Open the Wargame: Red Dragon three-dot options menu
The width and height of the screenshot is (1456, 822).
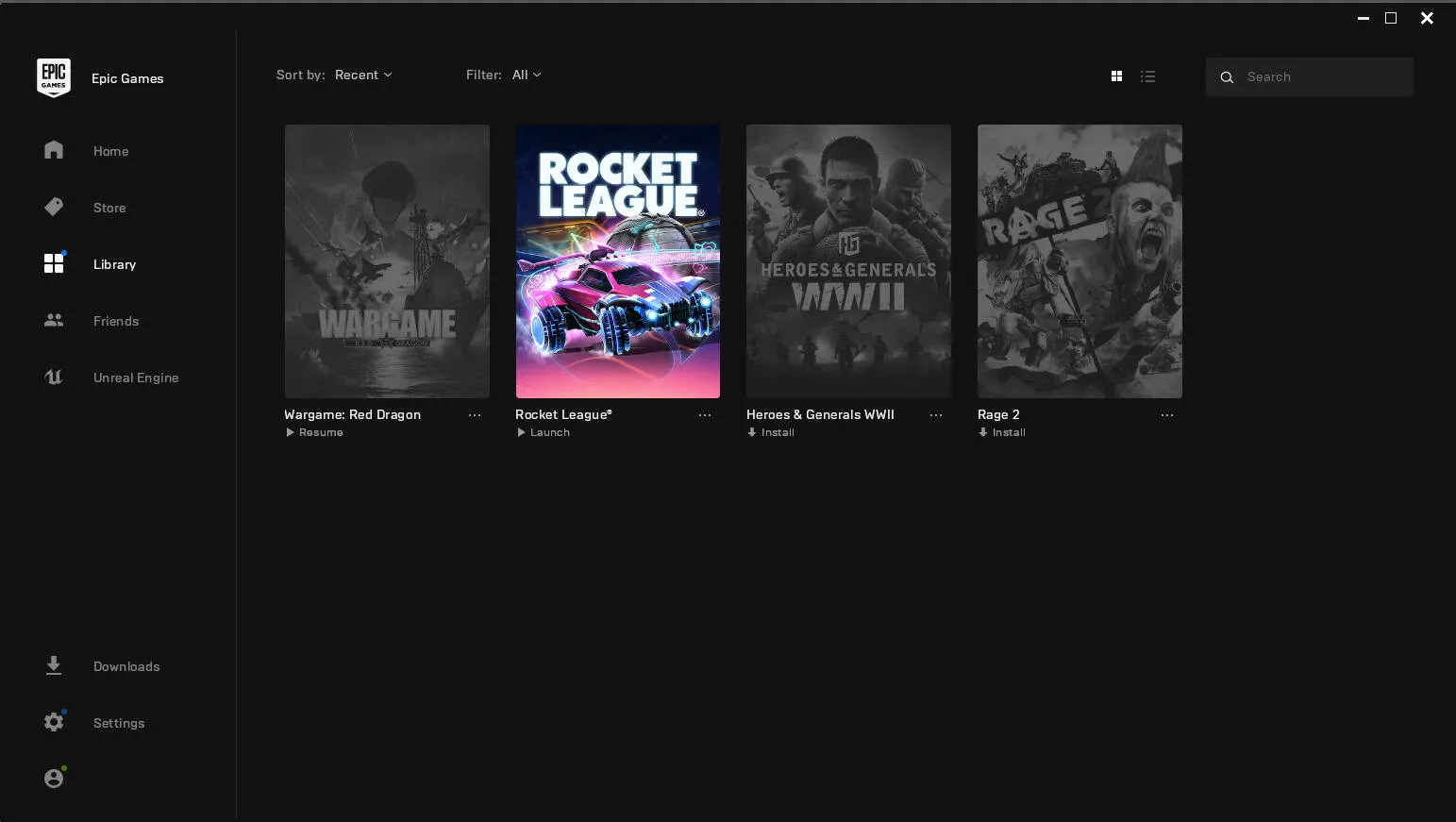coord(475,415)
